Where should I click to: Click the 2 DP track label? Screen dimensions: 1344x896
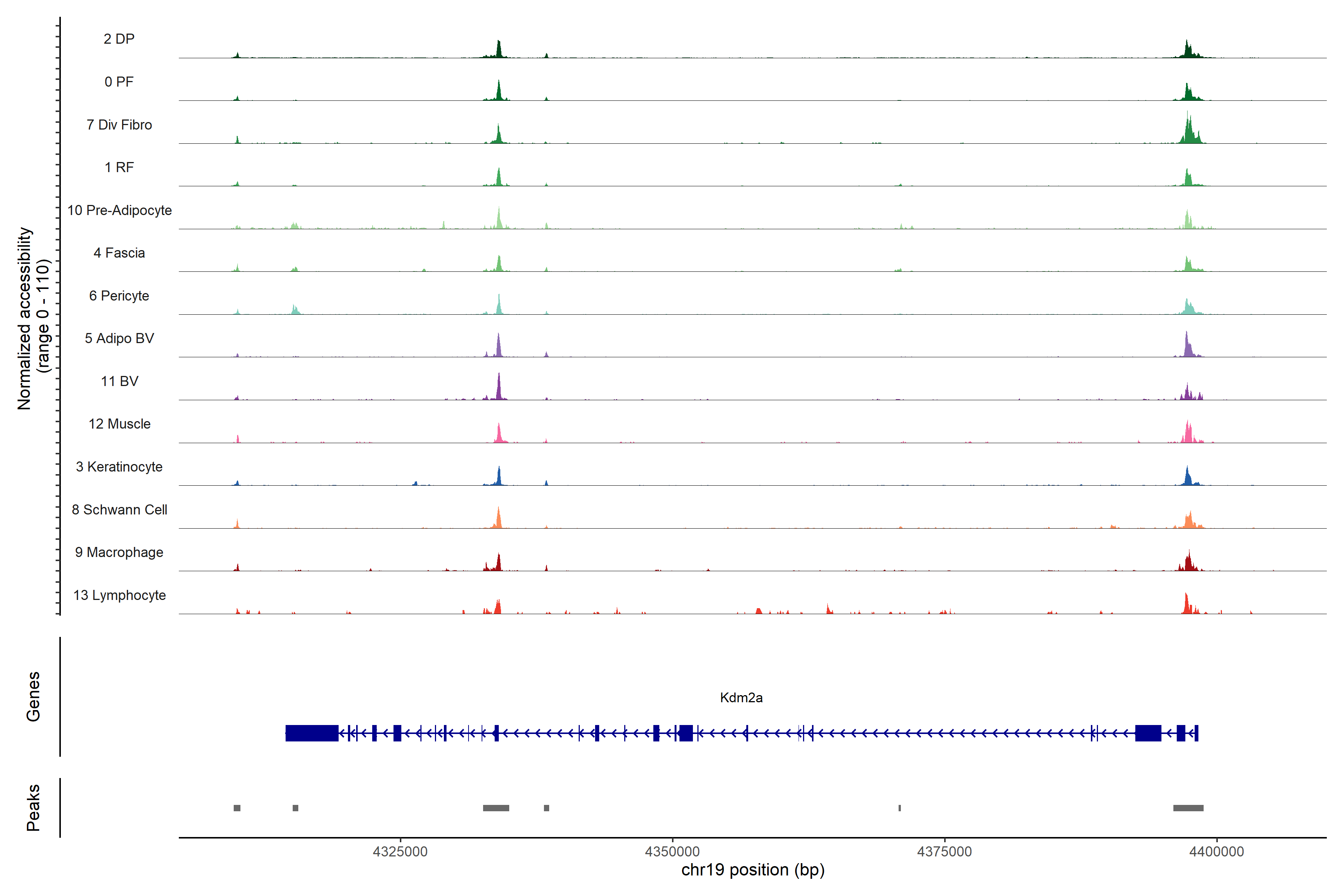(x=119, y=39)
